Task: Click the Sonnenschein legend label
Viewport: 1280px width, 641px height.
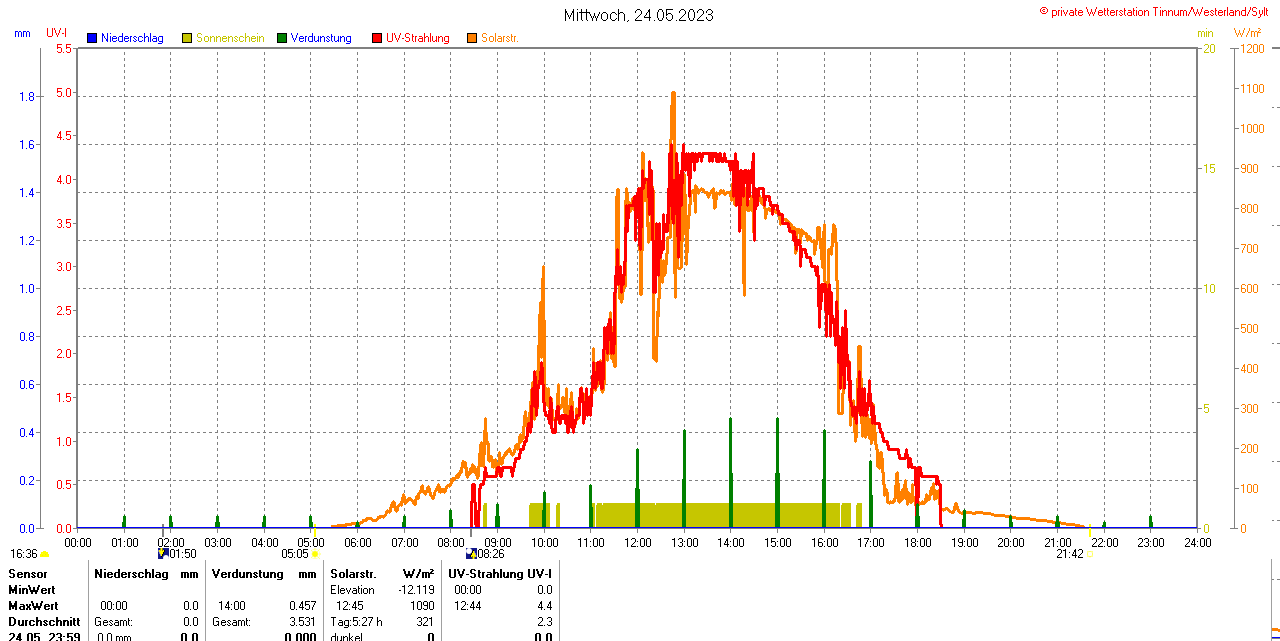Action: (x=230, y=38)
